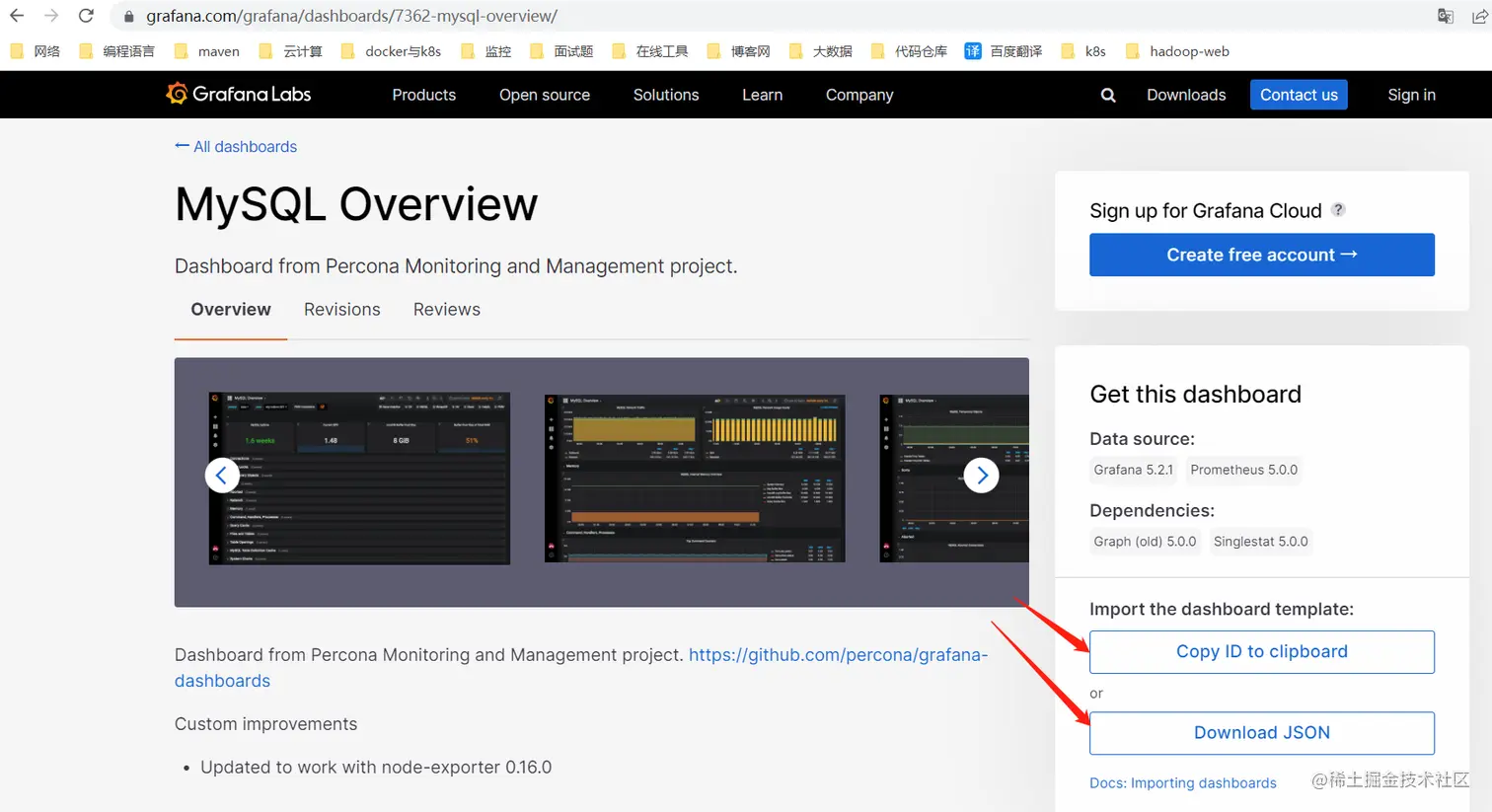
Task: Click the Prometheus 5.0.0 data source tag
Action: [x=1243, y=470]
